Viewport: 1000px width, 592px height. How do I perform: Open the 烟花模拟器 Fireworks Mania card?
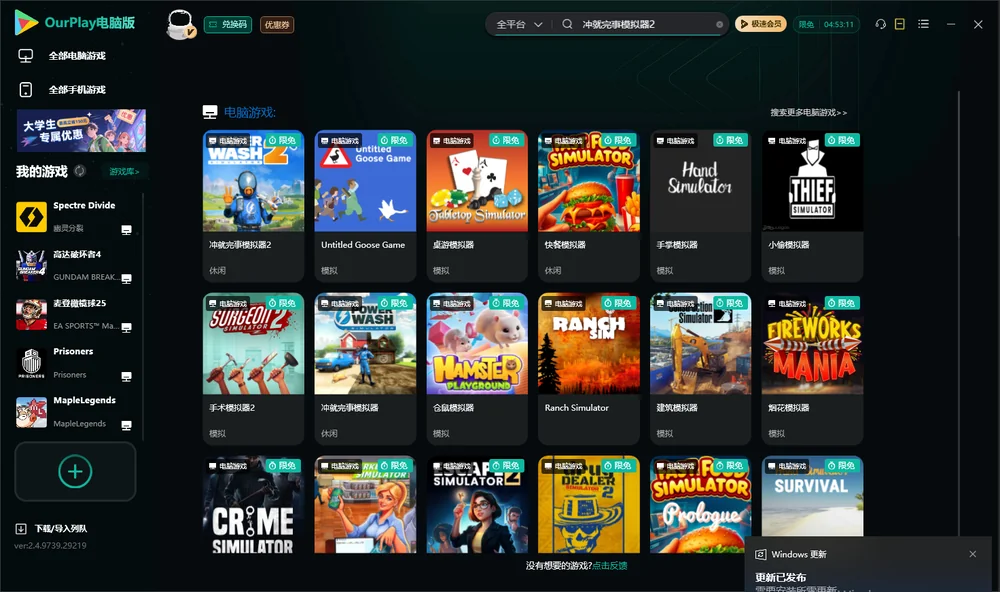(x=812, y=368)
